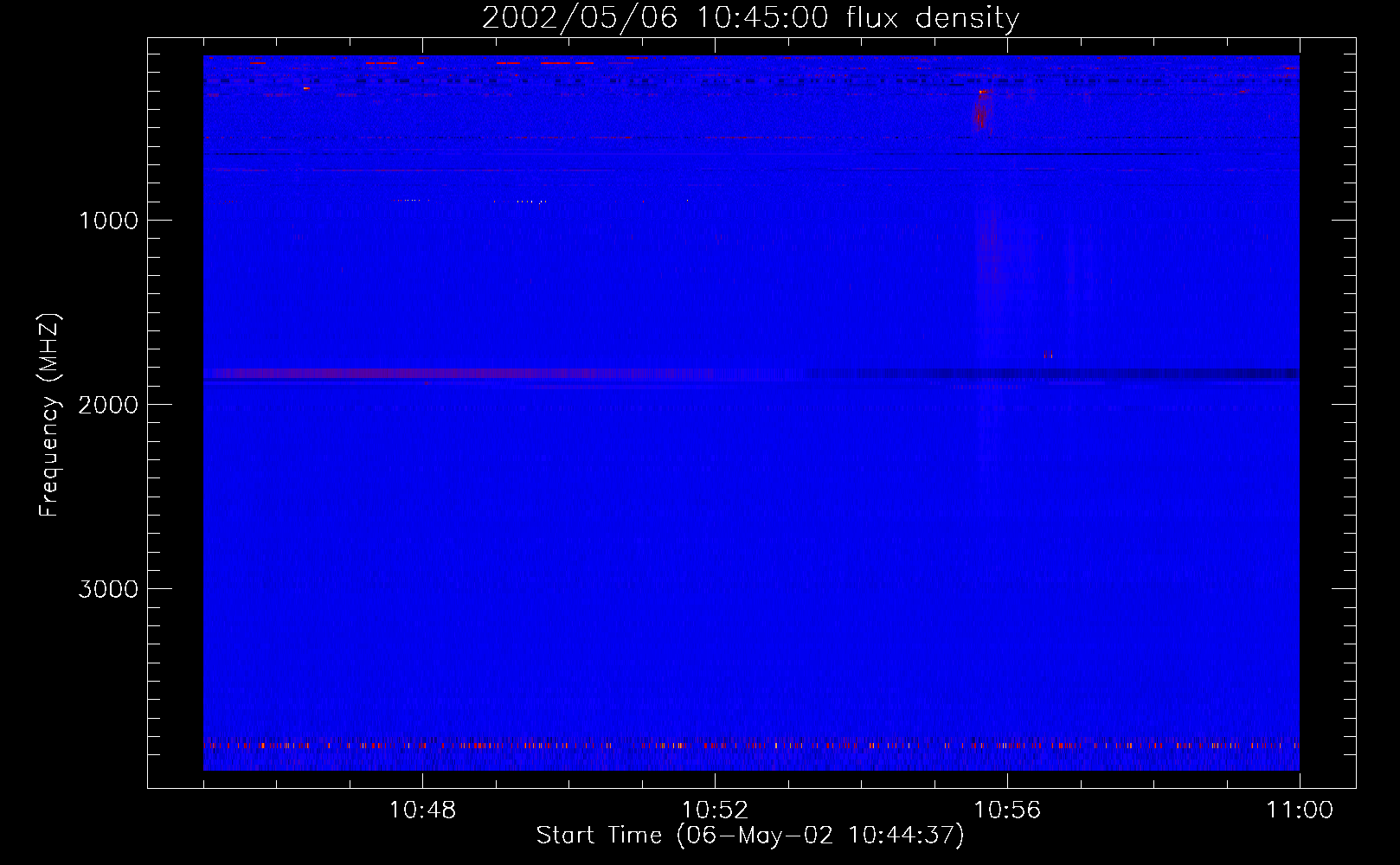Click the 10:52 time tick label
This screenshot has width=1400, height=865.
coord(715,811)
